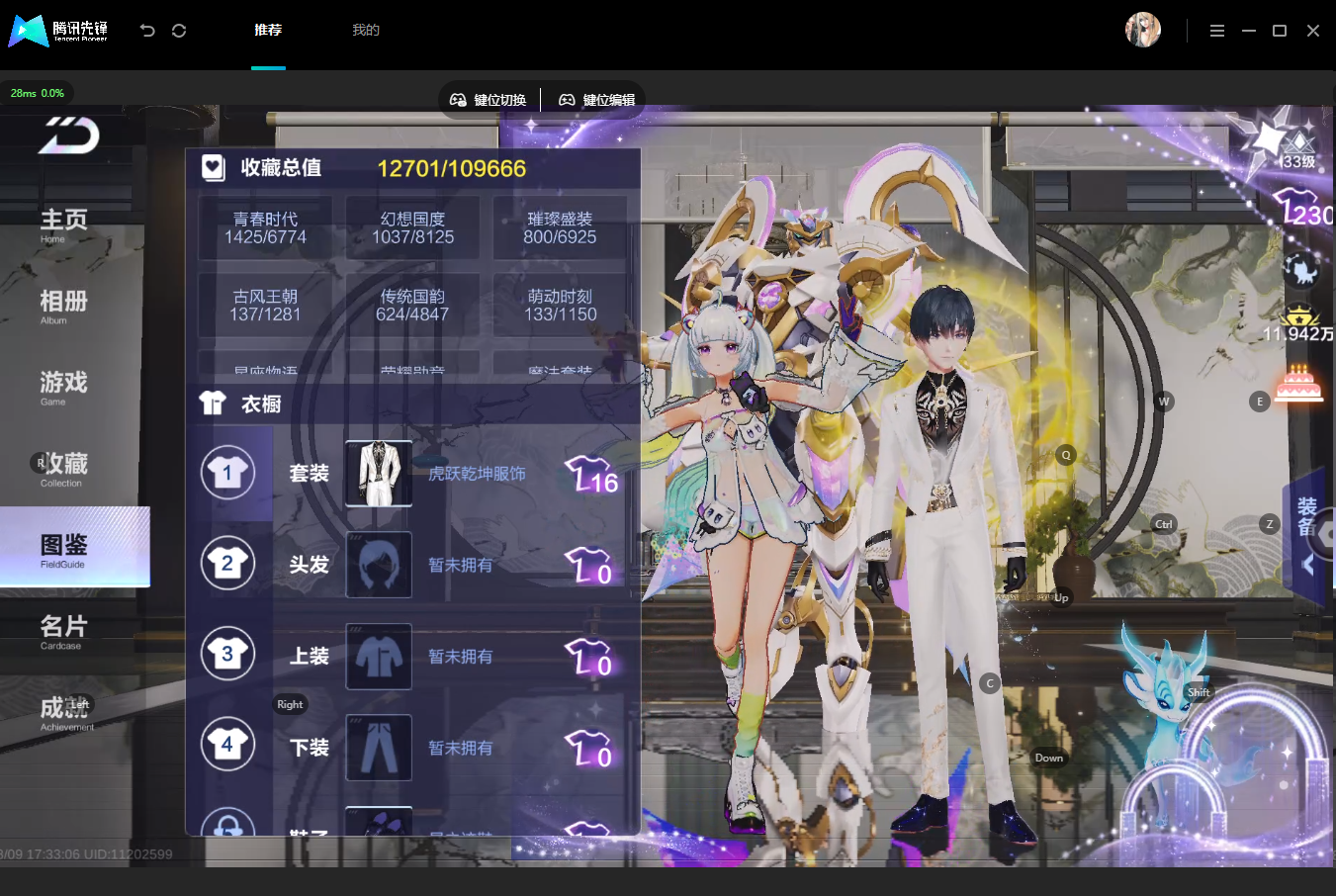Select wardrobe slot 3 shirt icon
The image size is (1336, 896).
227,655
